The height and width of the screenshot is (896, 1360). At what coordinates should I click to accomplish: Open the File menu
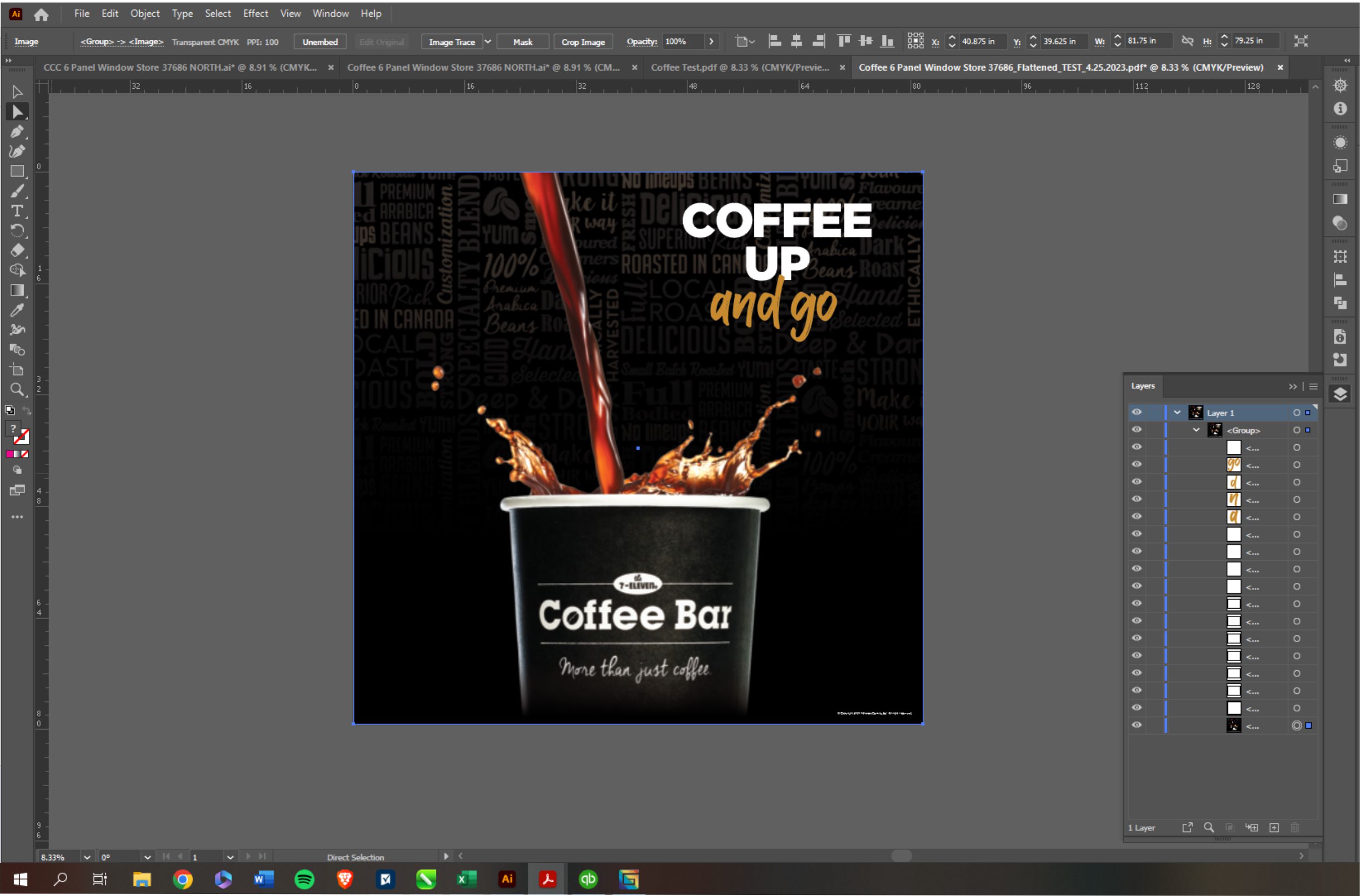[x=82, y=14]
